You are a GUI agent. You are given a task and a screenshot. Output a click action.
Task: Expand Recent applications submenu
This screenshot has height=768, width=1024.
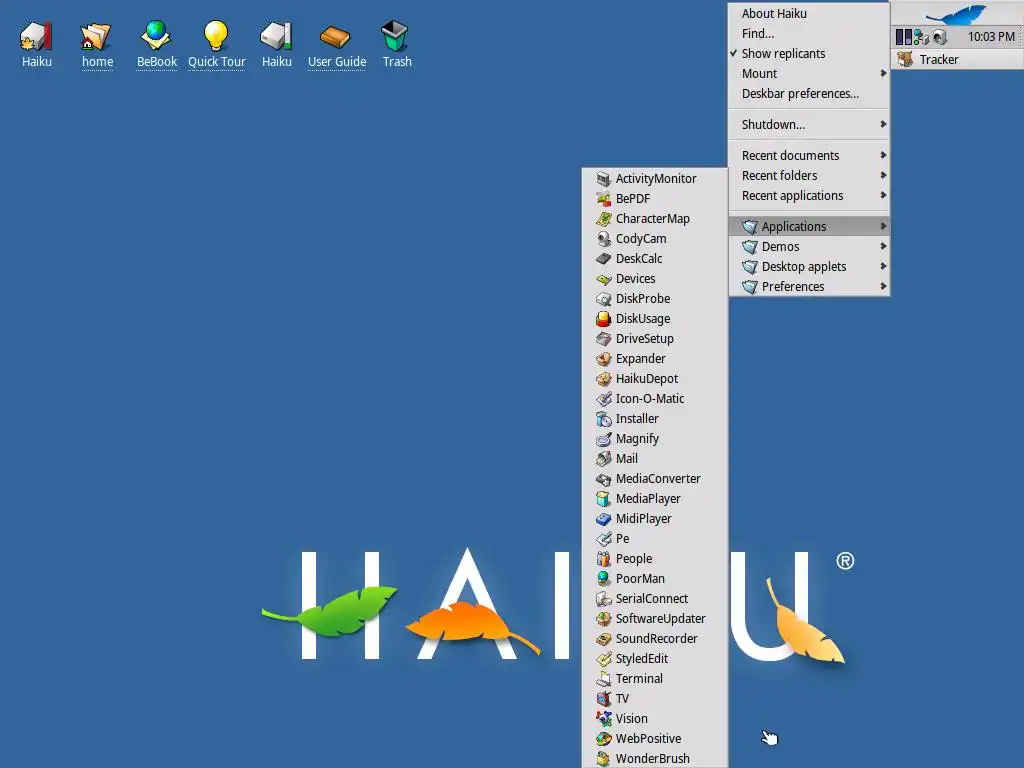pos(808,196)
